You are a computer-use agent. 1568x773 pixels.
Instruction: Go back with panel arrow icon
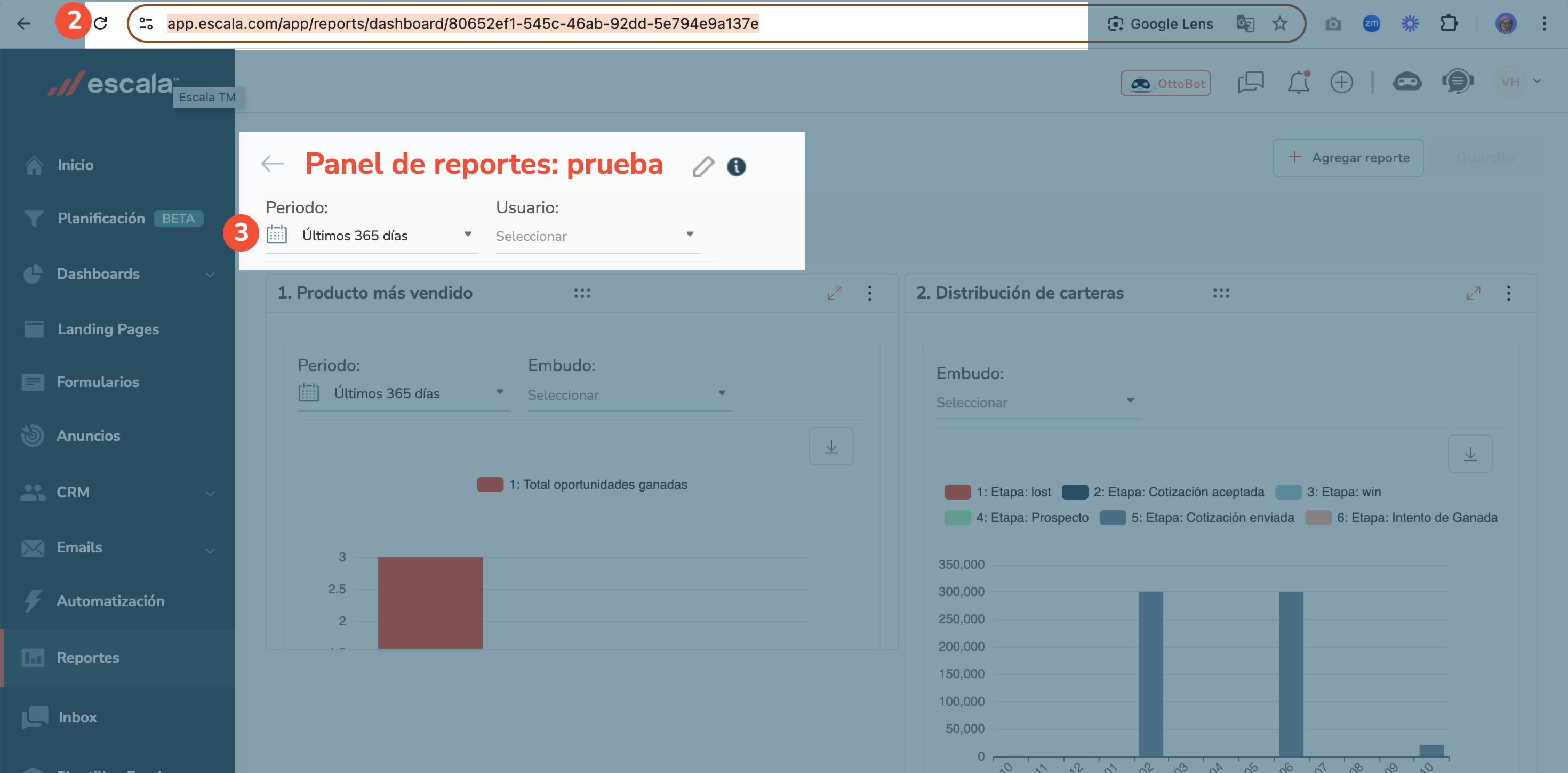pos(272,163)
